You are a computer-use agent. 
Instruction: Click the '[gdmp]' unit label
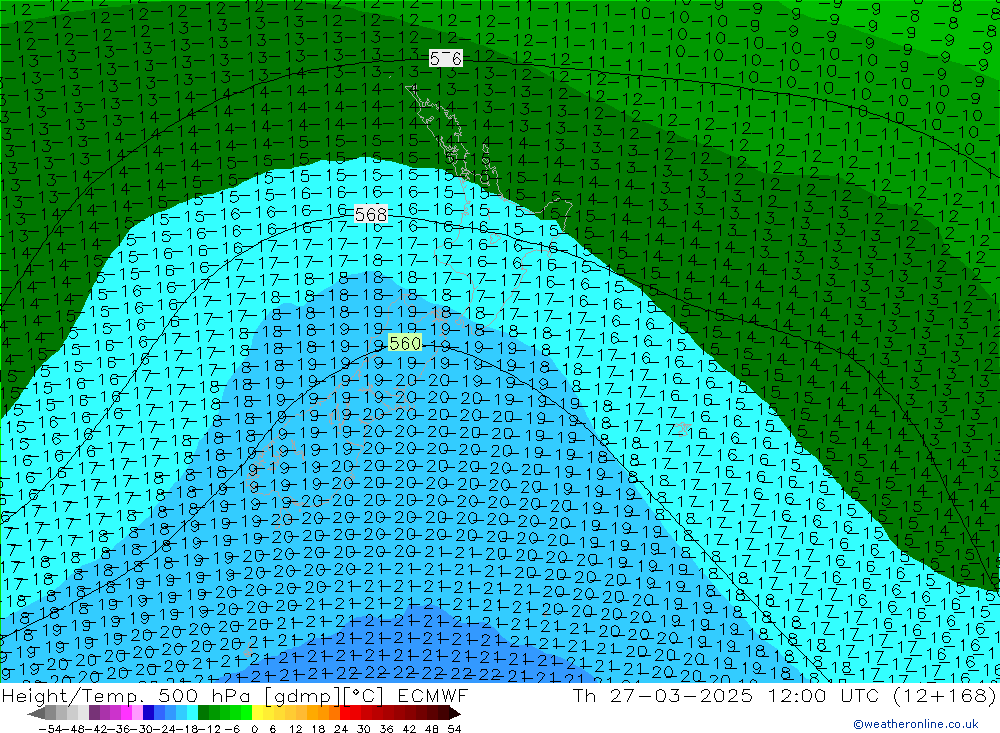click(x=301, y=696)
